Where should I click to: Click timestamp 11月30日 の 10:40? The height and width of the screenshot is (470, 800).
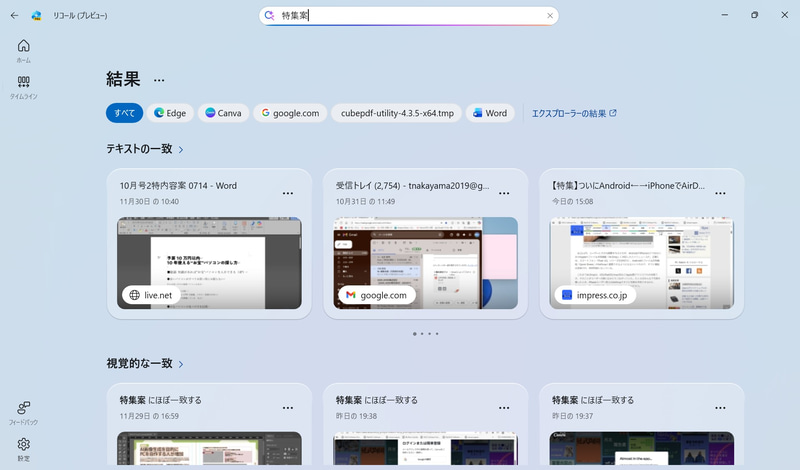point(149,202)
